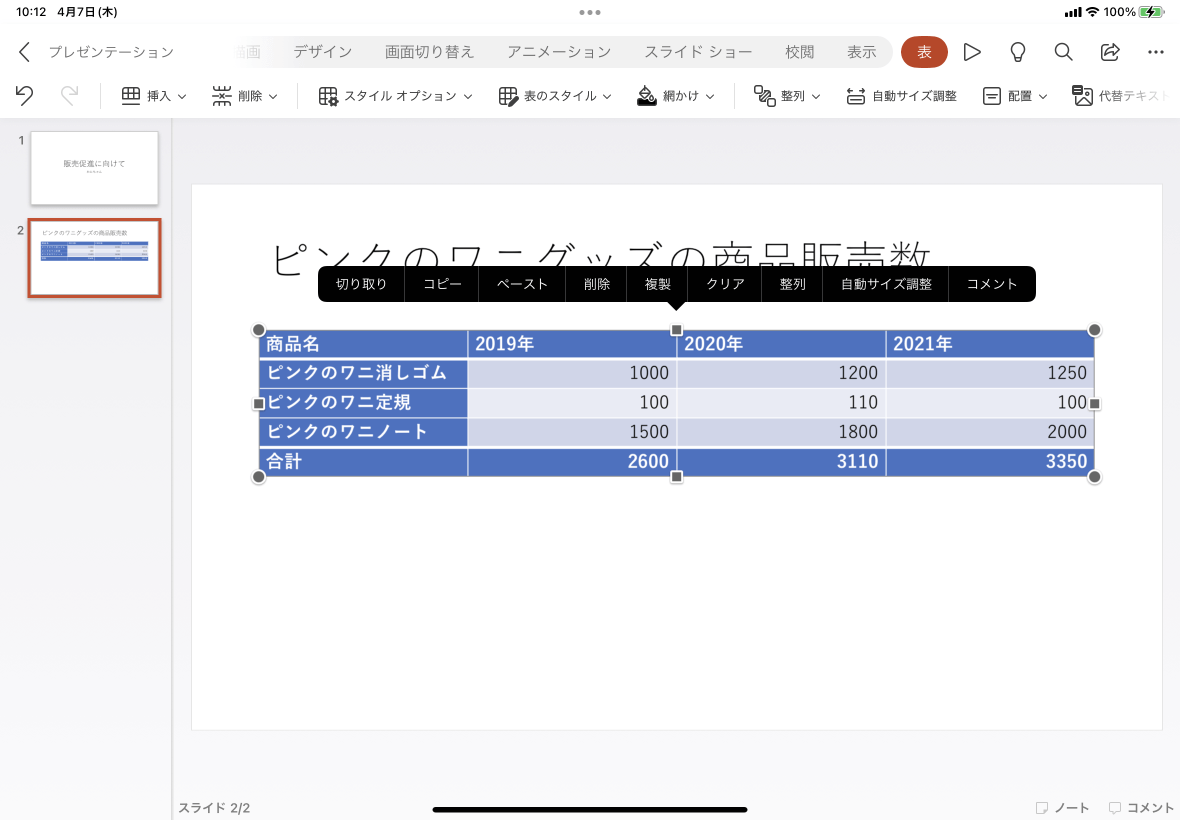Screen dimensions: 1180x820
Task: Select slide 2 thumbnail
Action: click(94, 258)
